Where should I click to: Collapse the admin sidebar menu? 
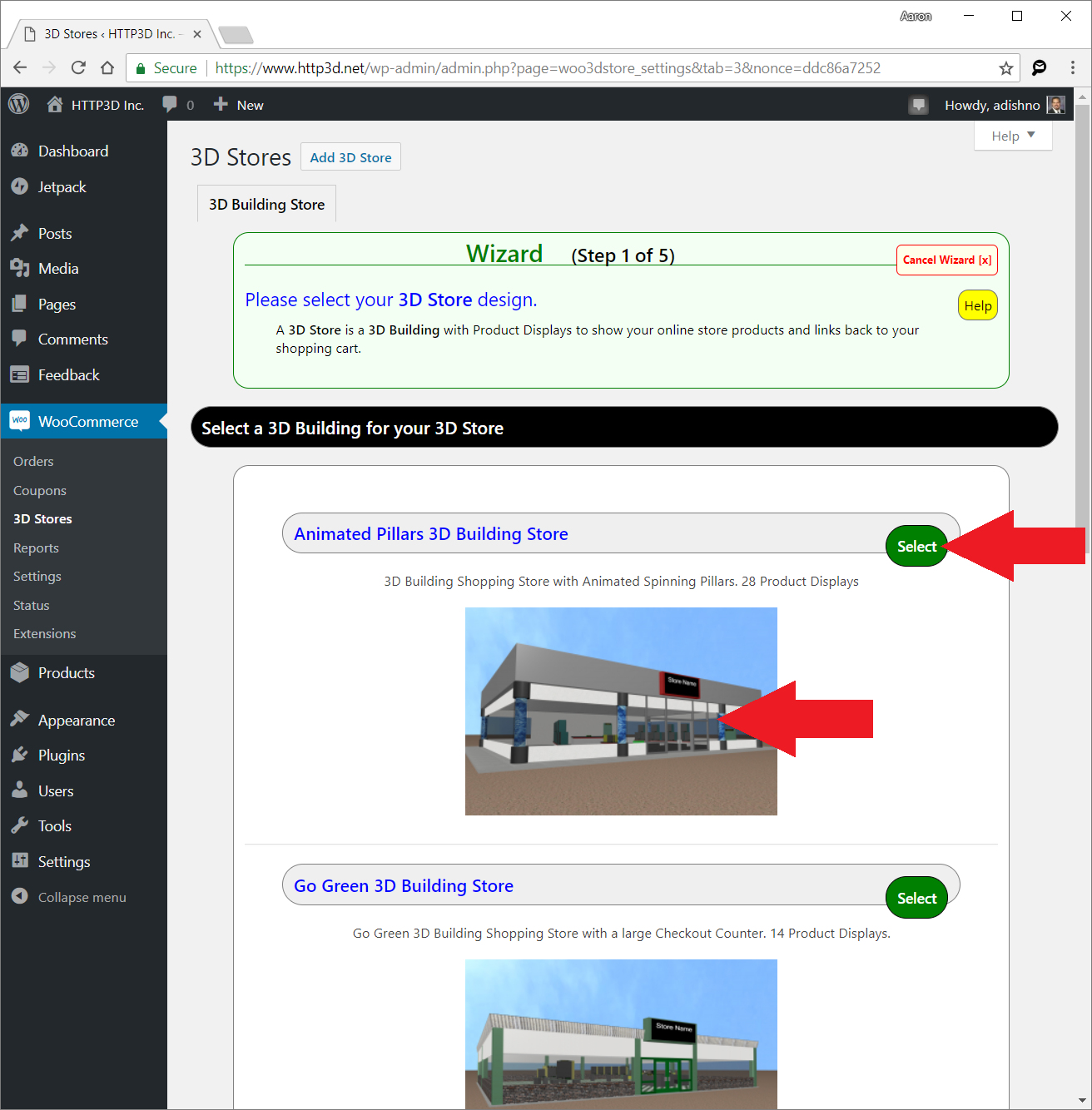82,897
